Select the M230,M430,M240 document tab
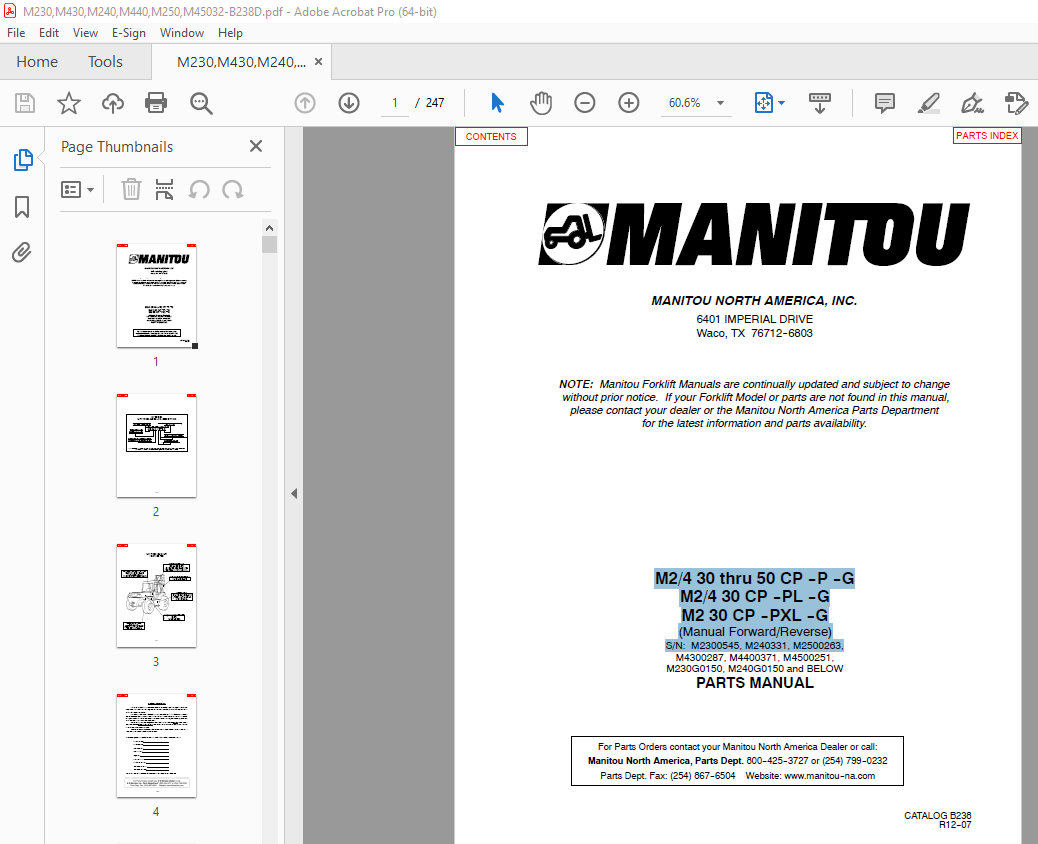This screenshot has width=1038, height=844. click(241, 62)
